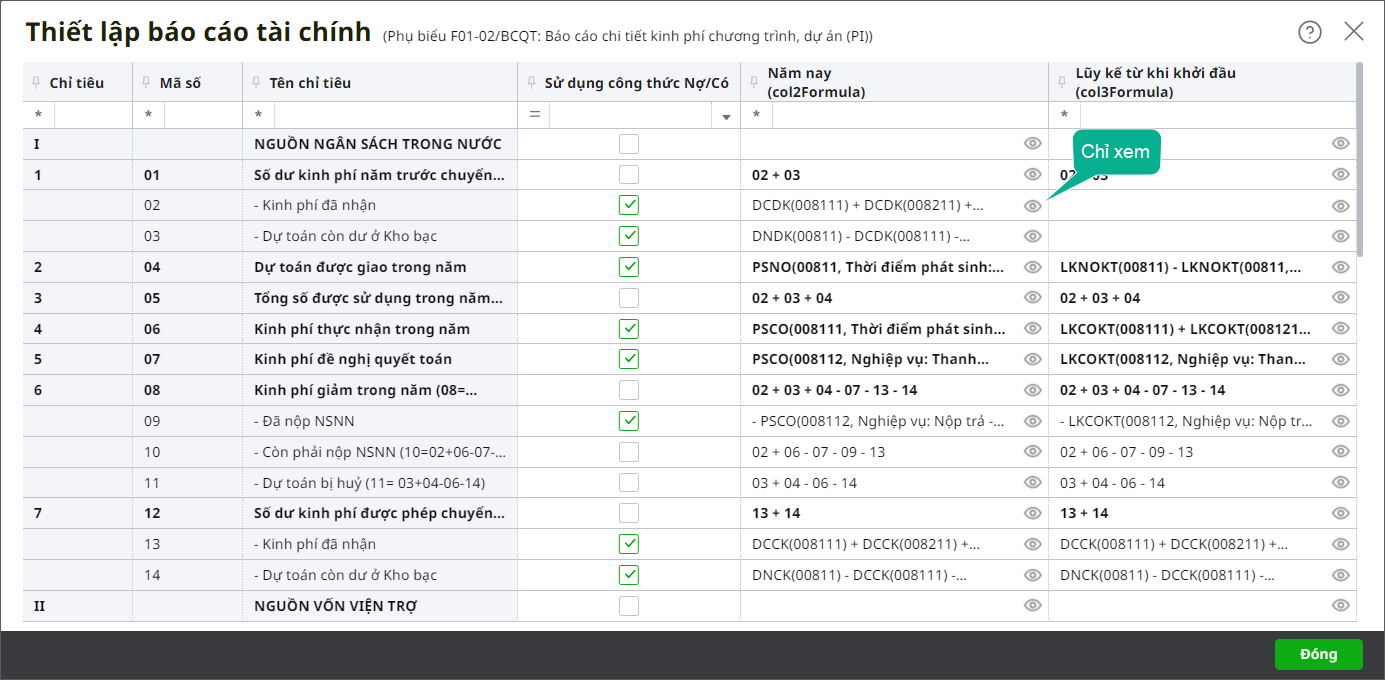
Task: Open filter operator '*' for 'Tên chỉ tiêu'
Action: [x=258, y=116]
